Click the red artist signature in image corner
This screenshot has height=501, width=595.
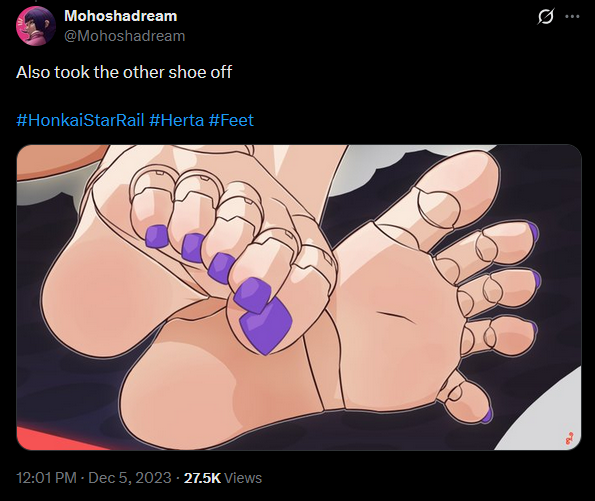(x=569, y=439)
